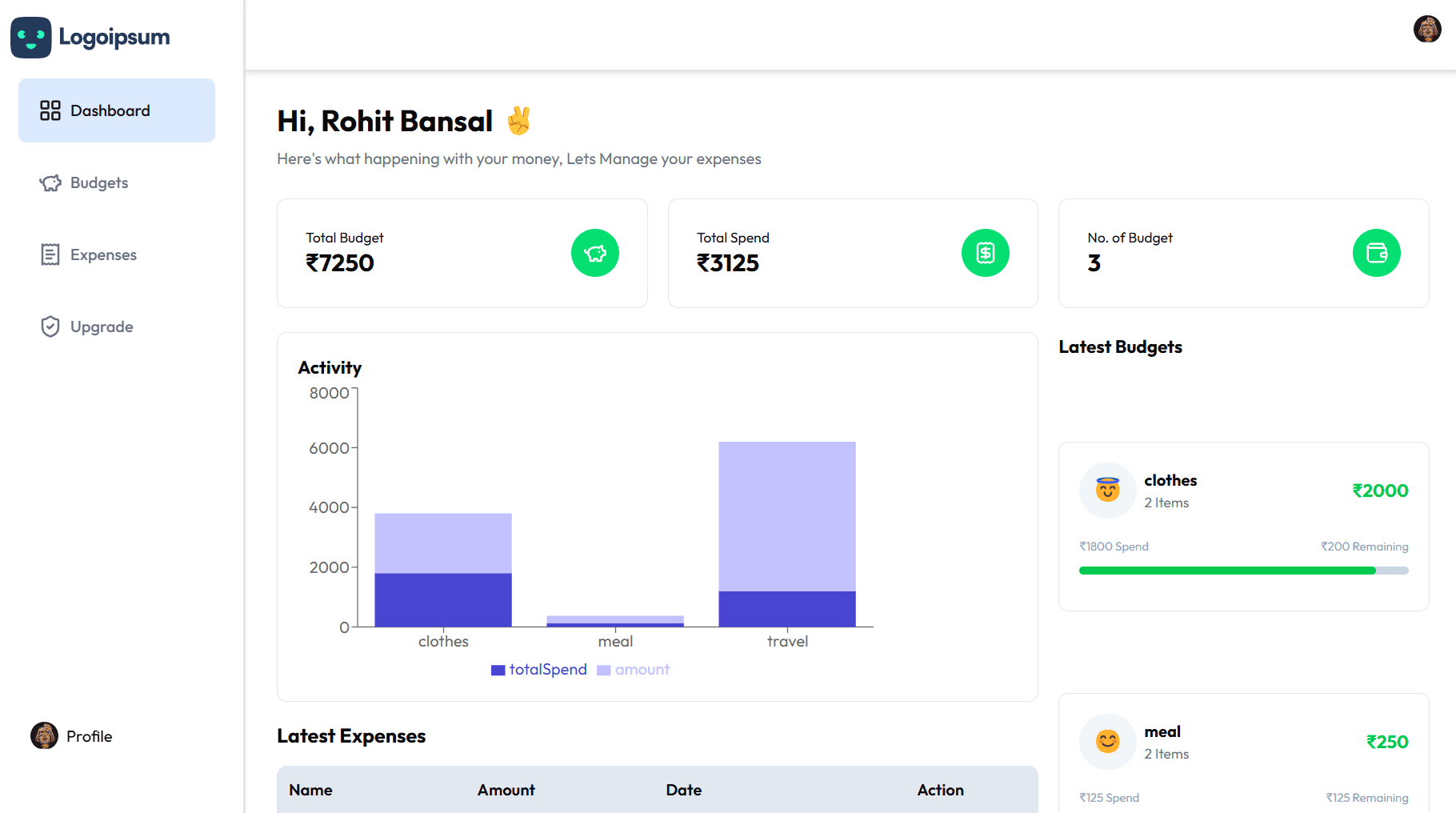Viewport: 1456px width, 813px height.
Task: Open user avatar in top right corner
Action: pos(1426,29)
